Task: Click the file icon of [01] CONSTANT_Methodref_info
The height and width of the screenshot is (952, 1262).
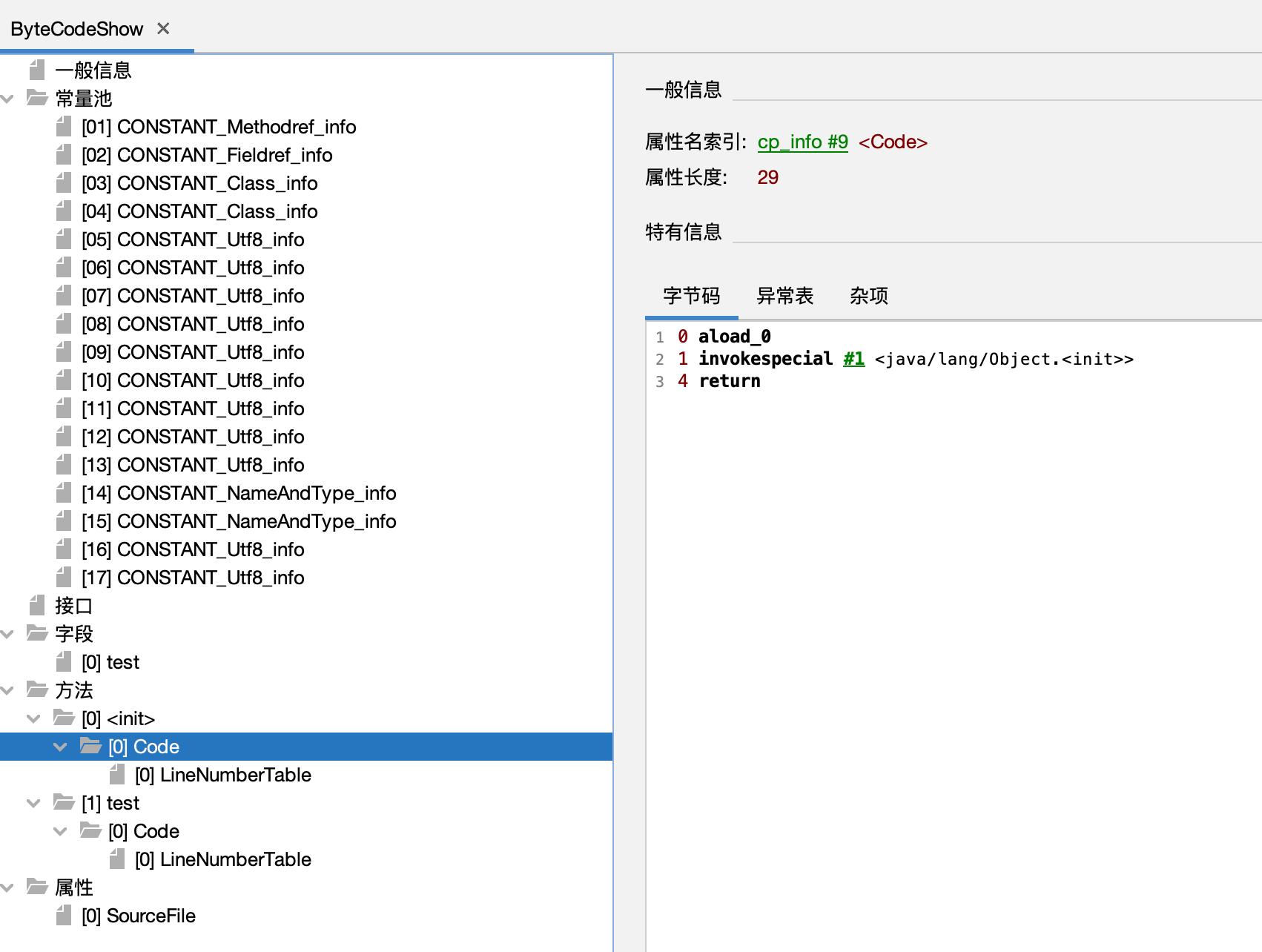Action: tap(64, 127)
